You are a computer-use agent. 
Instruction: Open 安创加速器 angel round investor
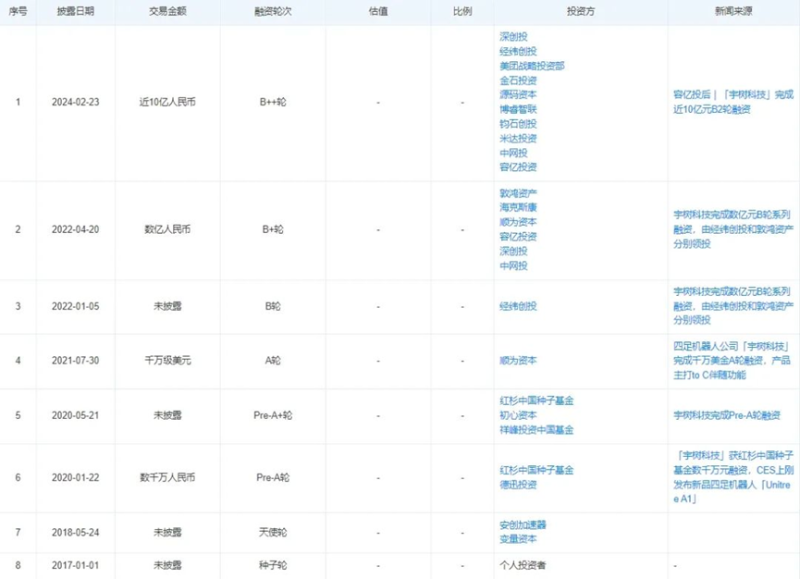[522, 524]
